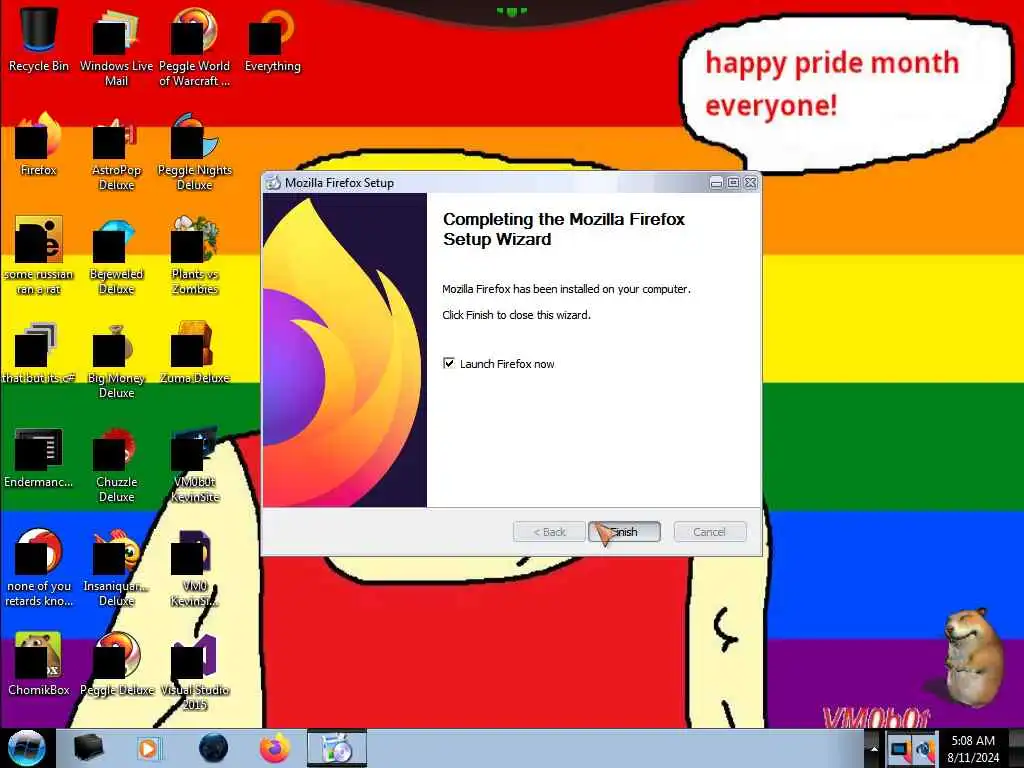Uncheck Launch Firefox now checkbox
This screenshot has width=1024, height=768.
pyautogui.click(x=449, y=363)
